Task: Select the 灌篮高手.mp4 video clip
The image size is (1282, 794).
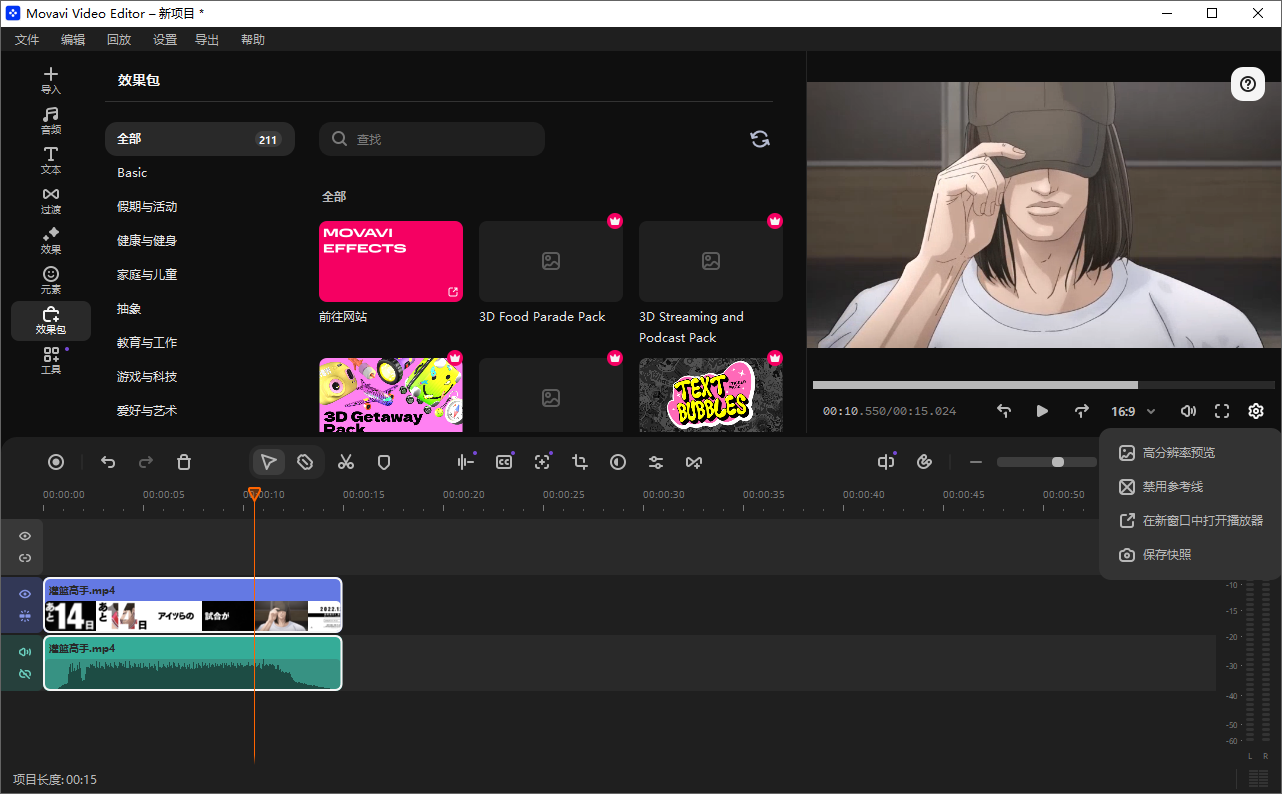Action: click(x=193, y=605)
